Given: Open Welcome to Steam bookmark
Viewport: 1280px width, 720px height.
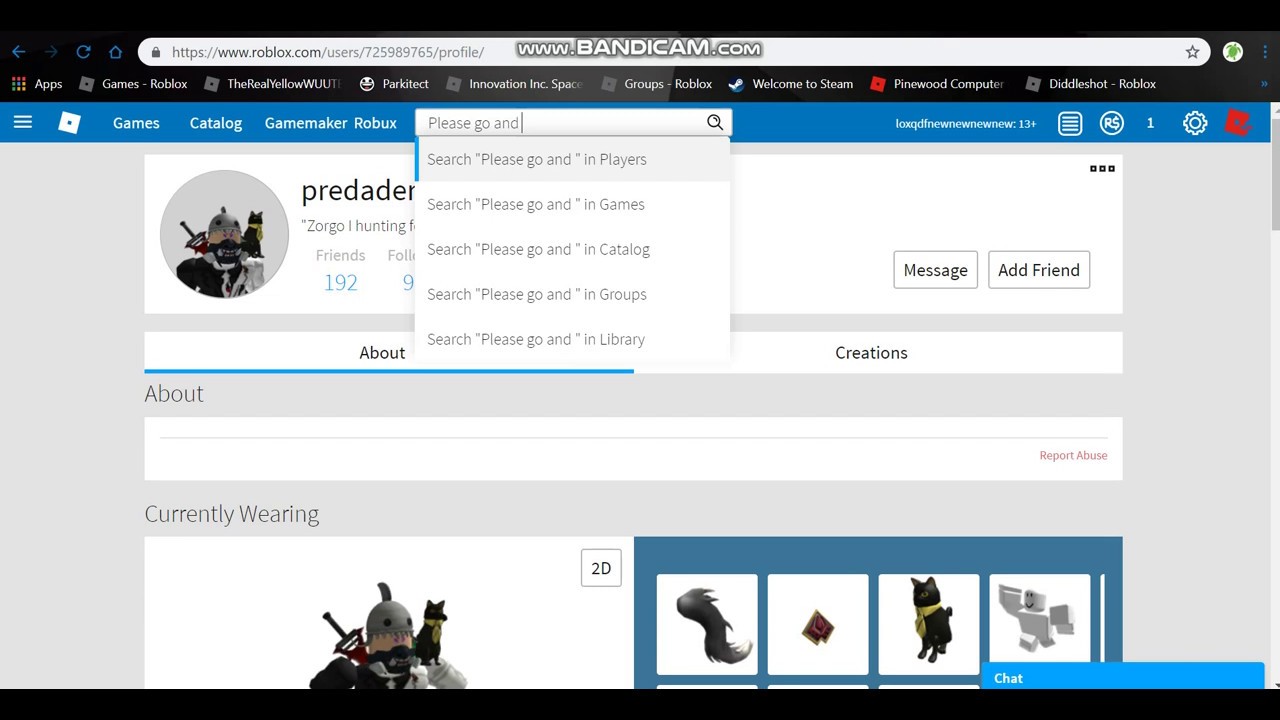Looking at the screenshot, I should coord(791,84).
